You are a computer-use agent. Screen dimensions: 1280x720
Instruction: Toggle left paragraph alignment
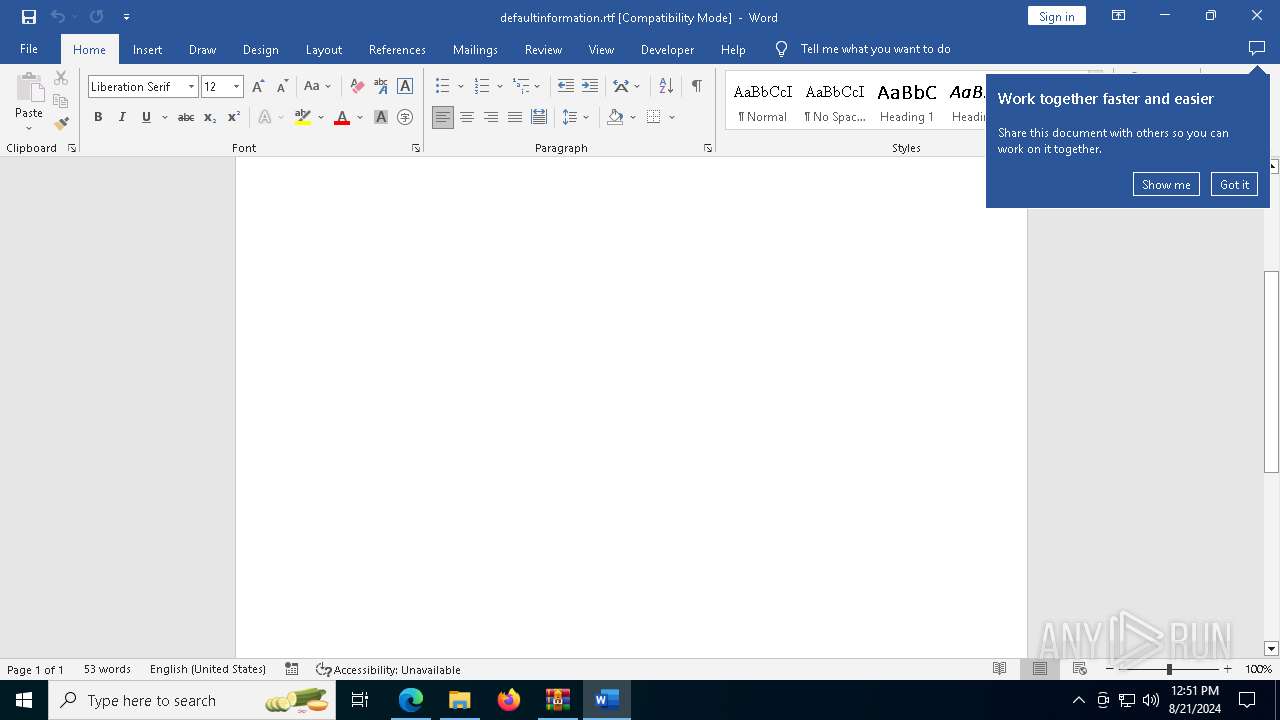[443, 117]
